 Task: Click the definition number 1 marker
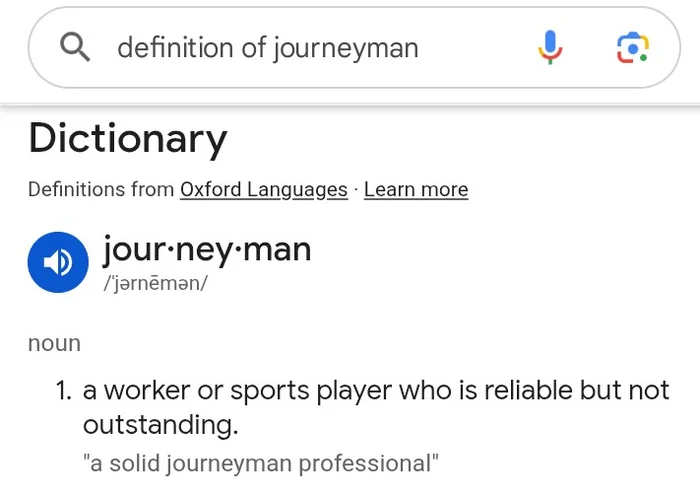(64, 390)
